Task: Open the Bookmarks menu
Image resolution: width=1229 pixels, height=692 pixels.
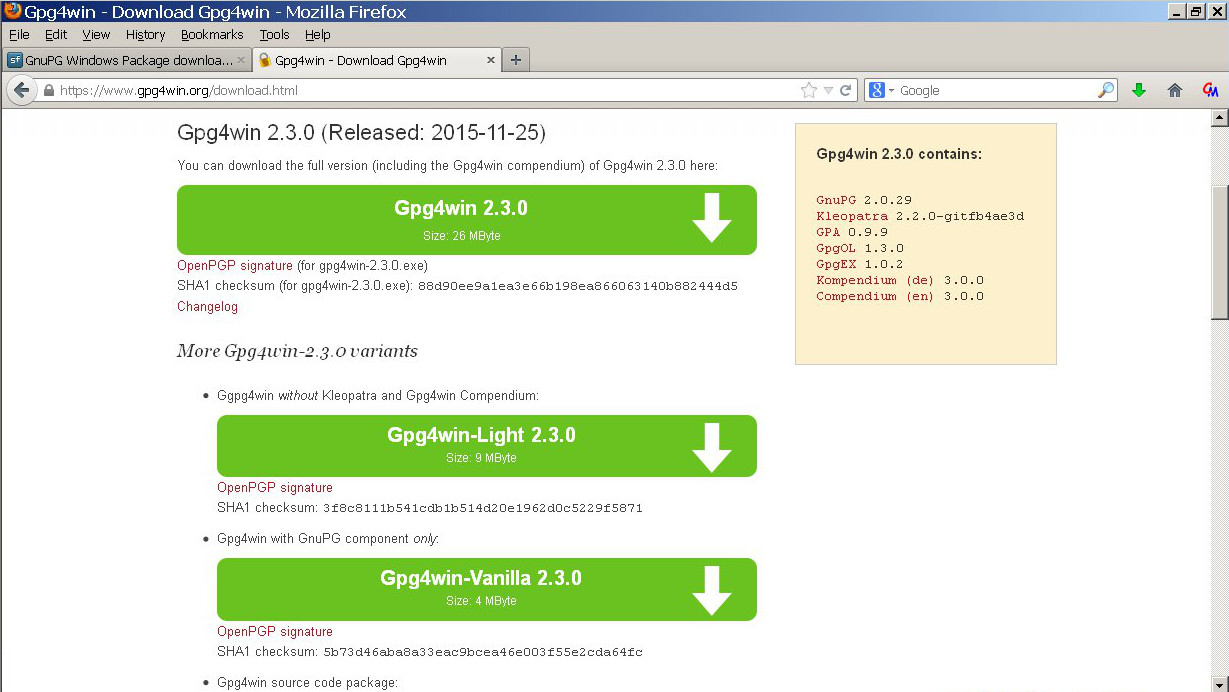Action: click(212, 34)
